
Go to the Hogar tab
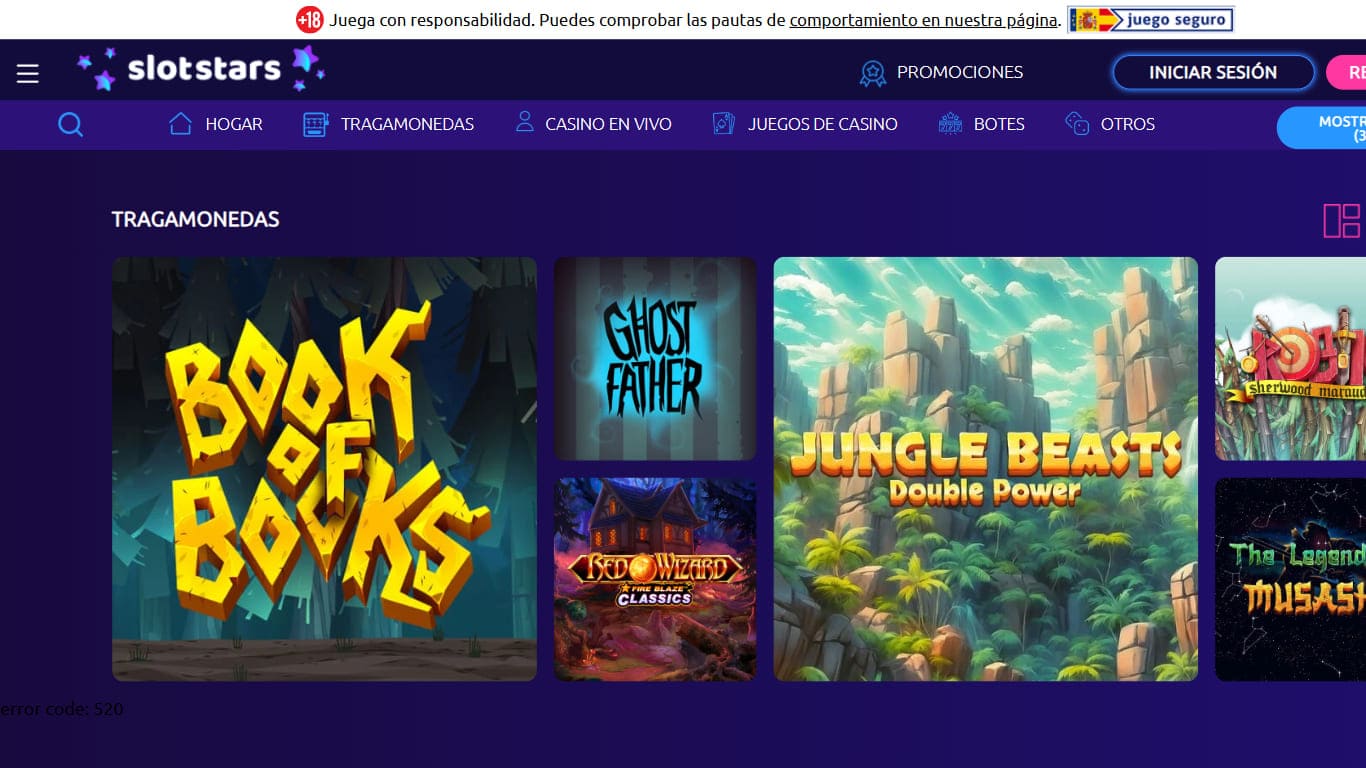[x=215, y=124]
